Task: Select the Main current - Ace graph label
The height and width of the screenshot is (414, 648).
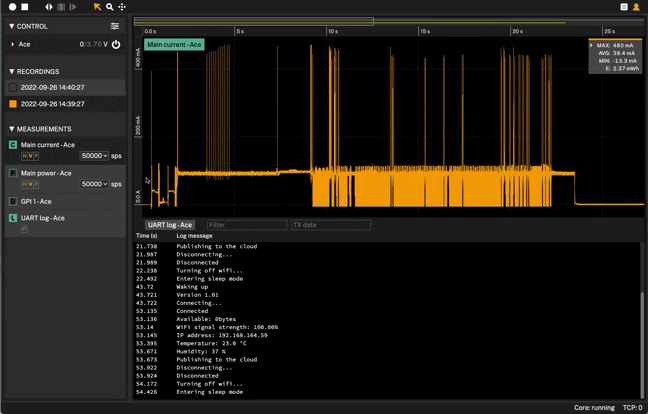Action: [x=174, y=45]
